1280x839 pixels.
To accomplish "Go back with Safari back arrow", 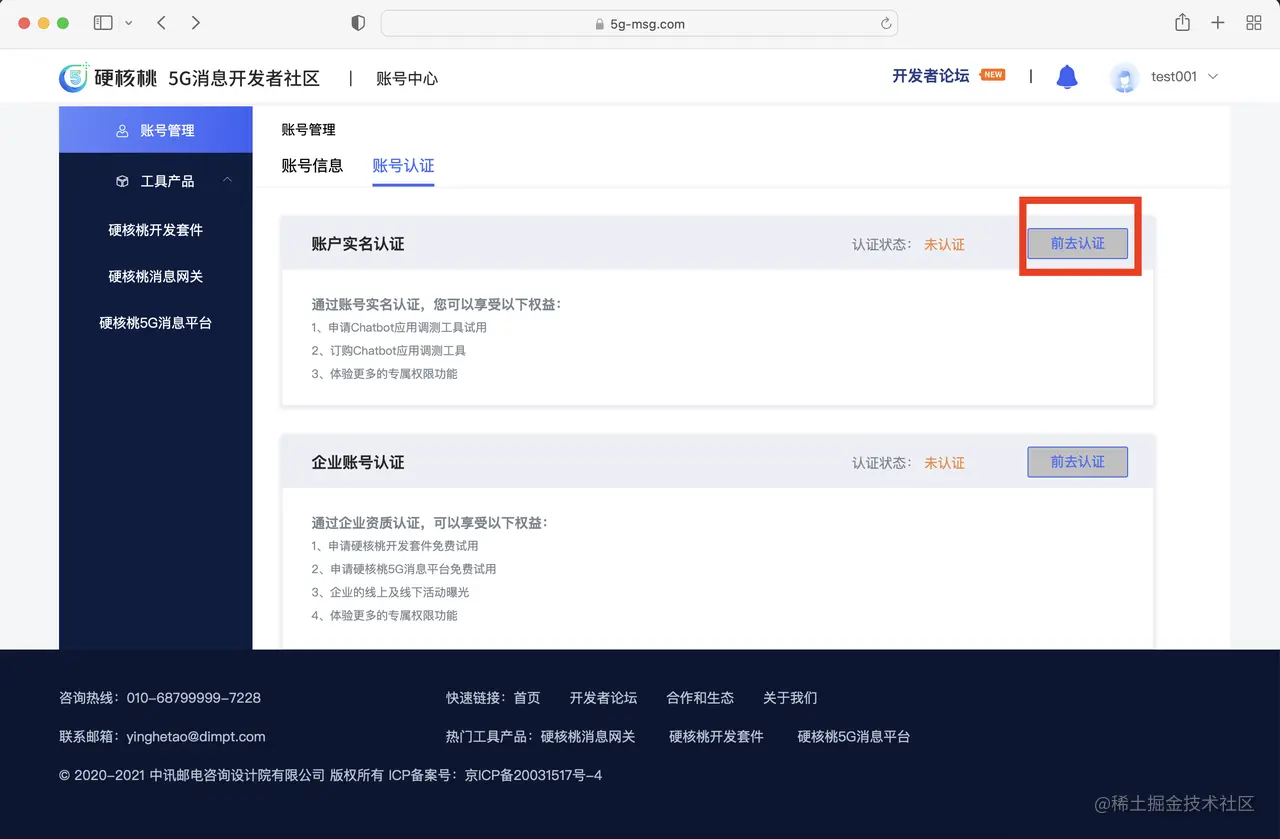I will (x=161, y=23).
